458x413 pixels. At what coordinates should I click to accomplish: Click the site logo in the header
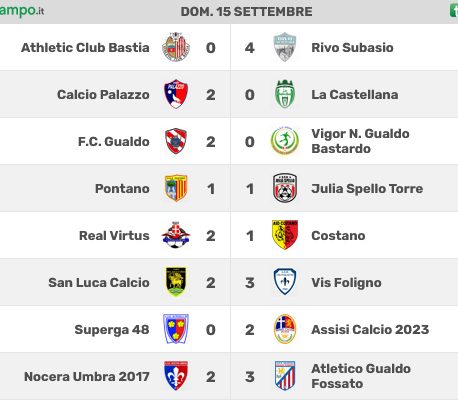22,11
